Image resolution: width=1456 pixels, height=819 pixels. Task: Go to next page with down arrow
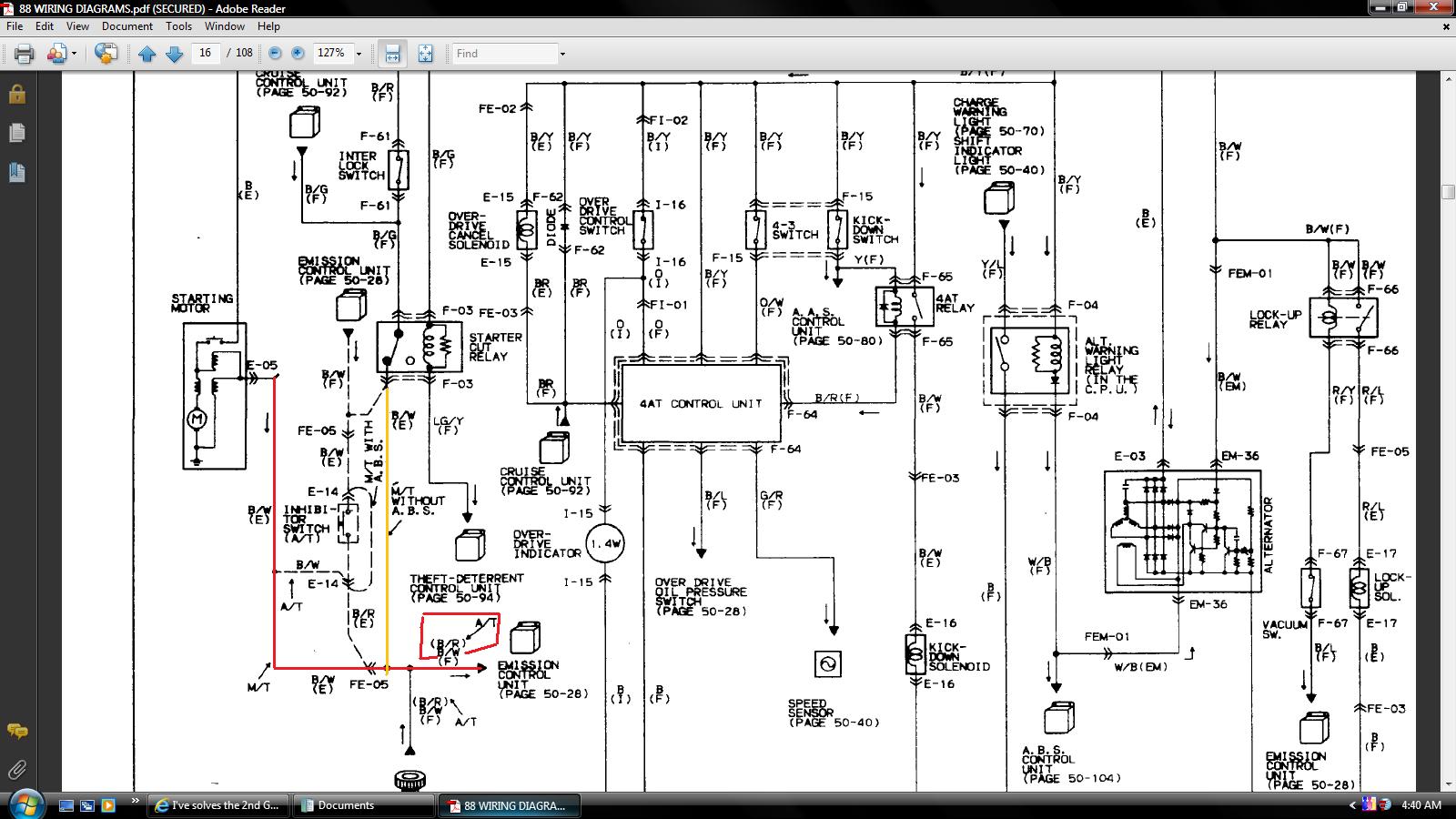tap(175, 54)
